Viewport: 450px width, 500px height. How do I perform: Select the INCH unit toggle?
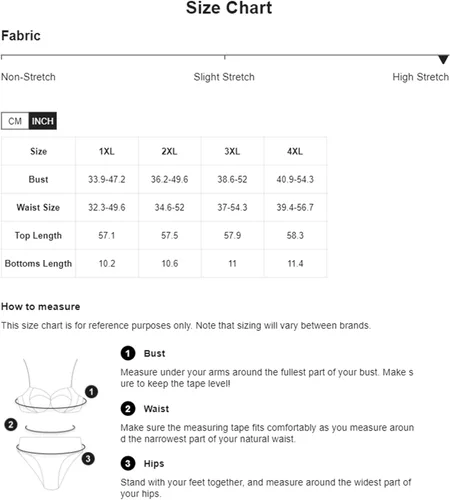pyautogui.click(x=43, y=121)
